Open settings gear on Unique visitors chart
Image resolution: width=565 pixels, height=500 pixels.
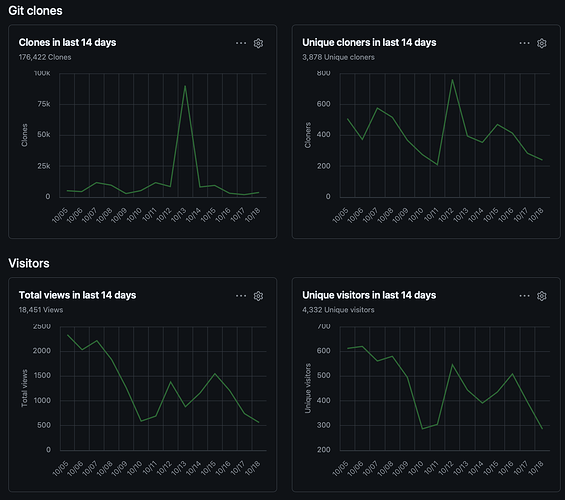[542, 296]
